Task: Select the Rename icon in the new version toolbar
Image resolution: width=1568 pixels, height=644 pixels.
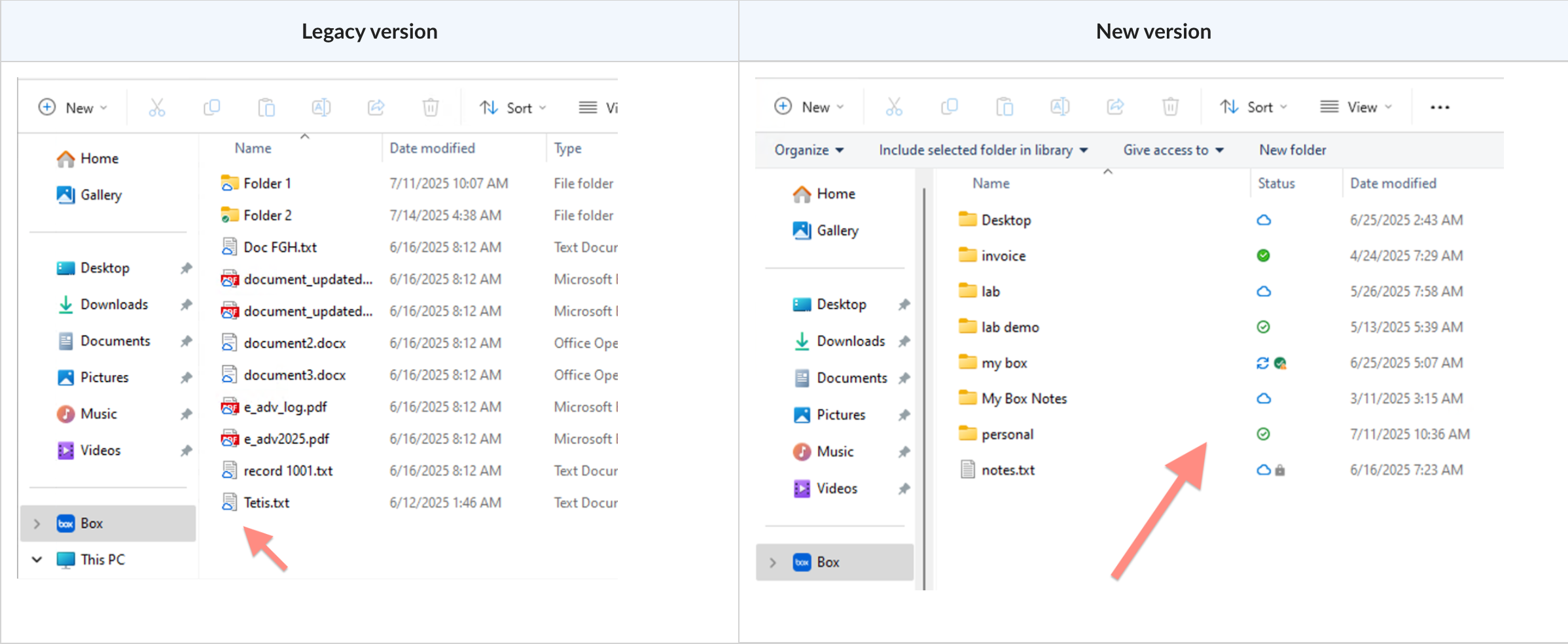Action: (1060, 106)
